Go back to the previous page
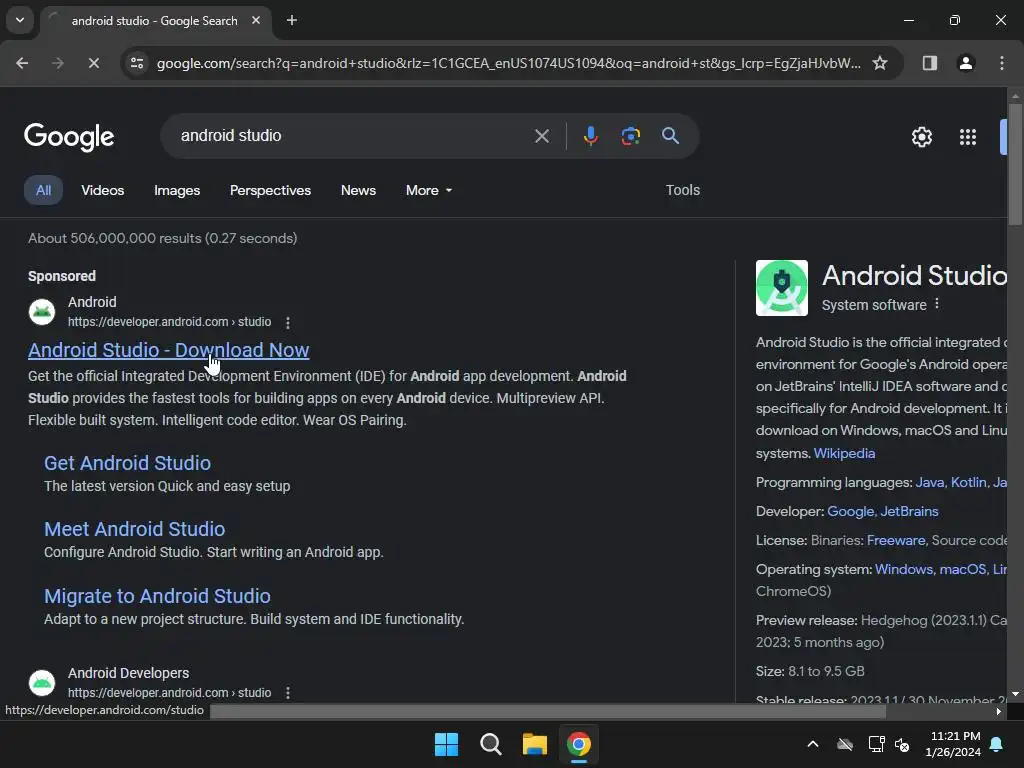This screenshot has width=1024, height=768. click(x=22, y=63)
